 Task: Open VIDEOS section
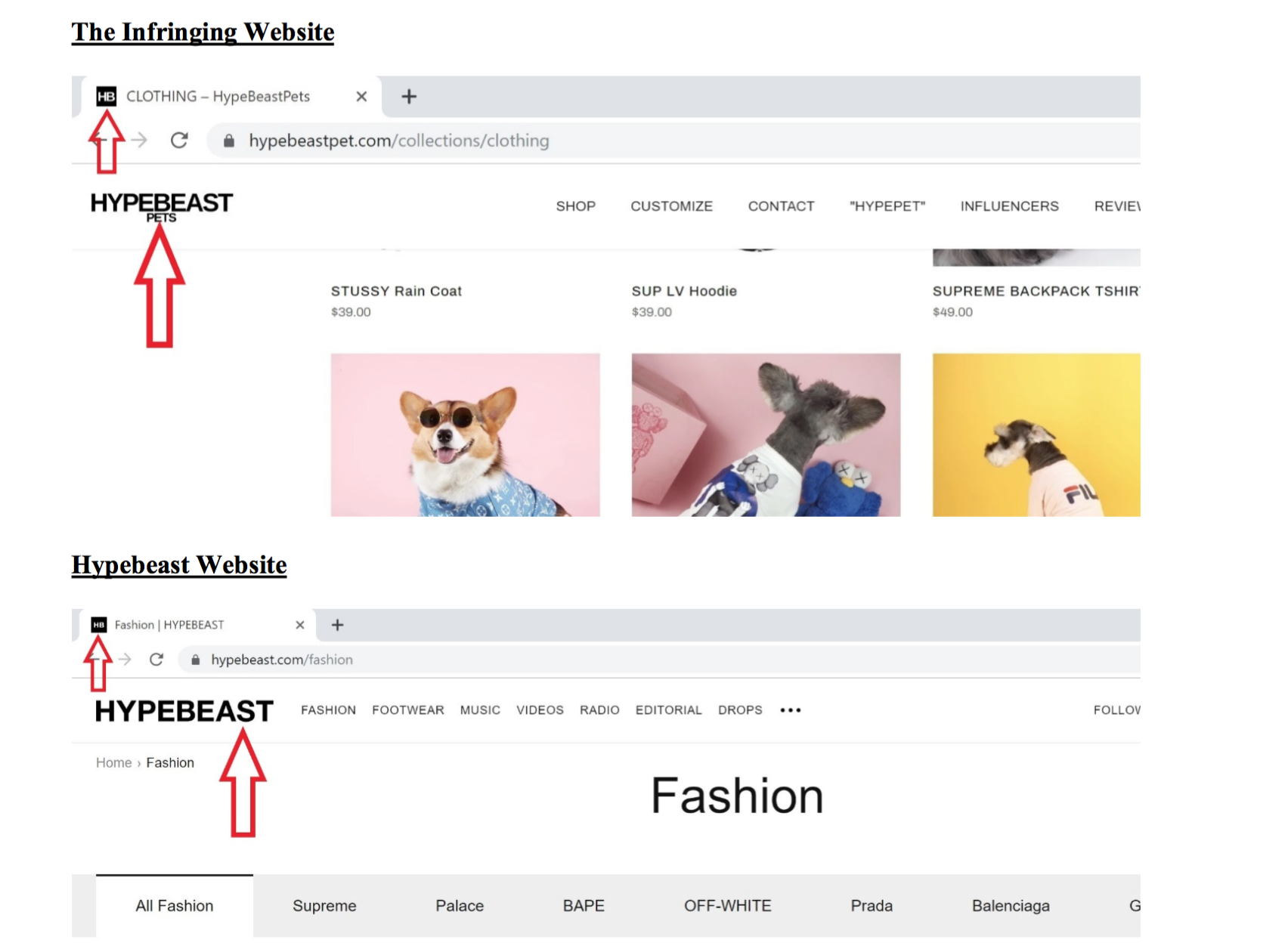(540, 710)
